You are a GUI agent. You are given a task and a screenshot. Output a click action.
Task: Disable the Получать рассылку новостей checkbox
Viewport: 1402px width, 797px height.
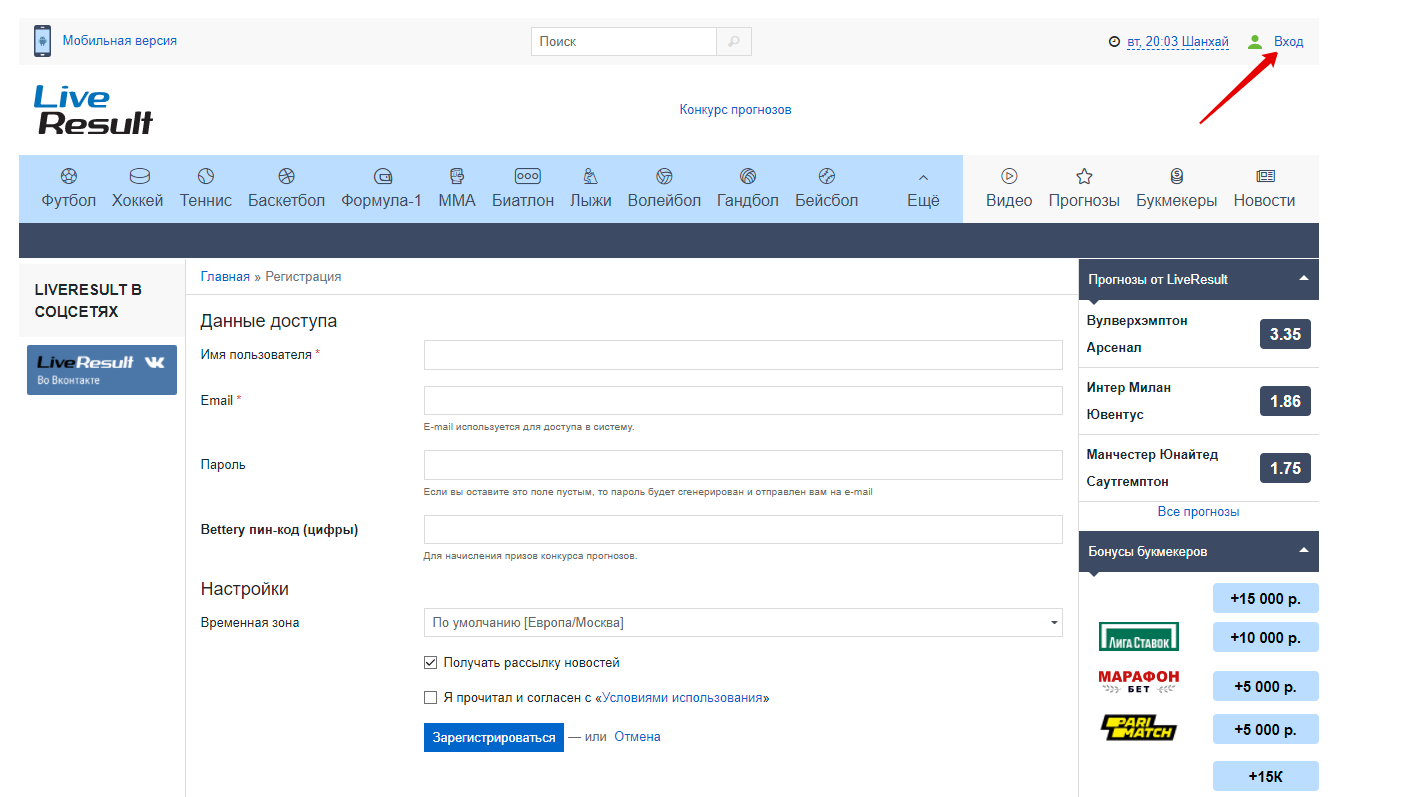point(431,662)
